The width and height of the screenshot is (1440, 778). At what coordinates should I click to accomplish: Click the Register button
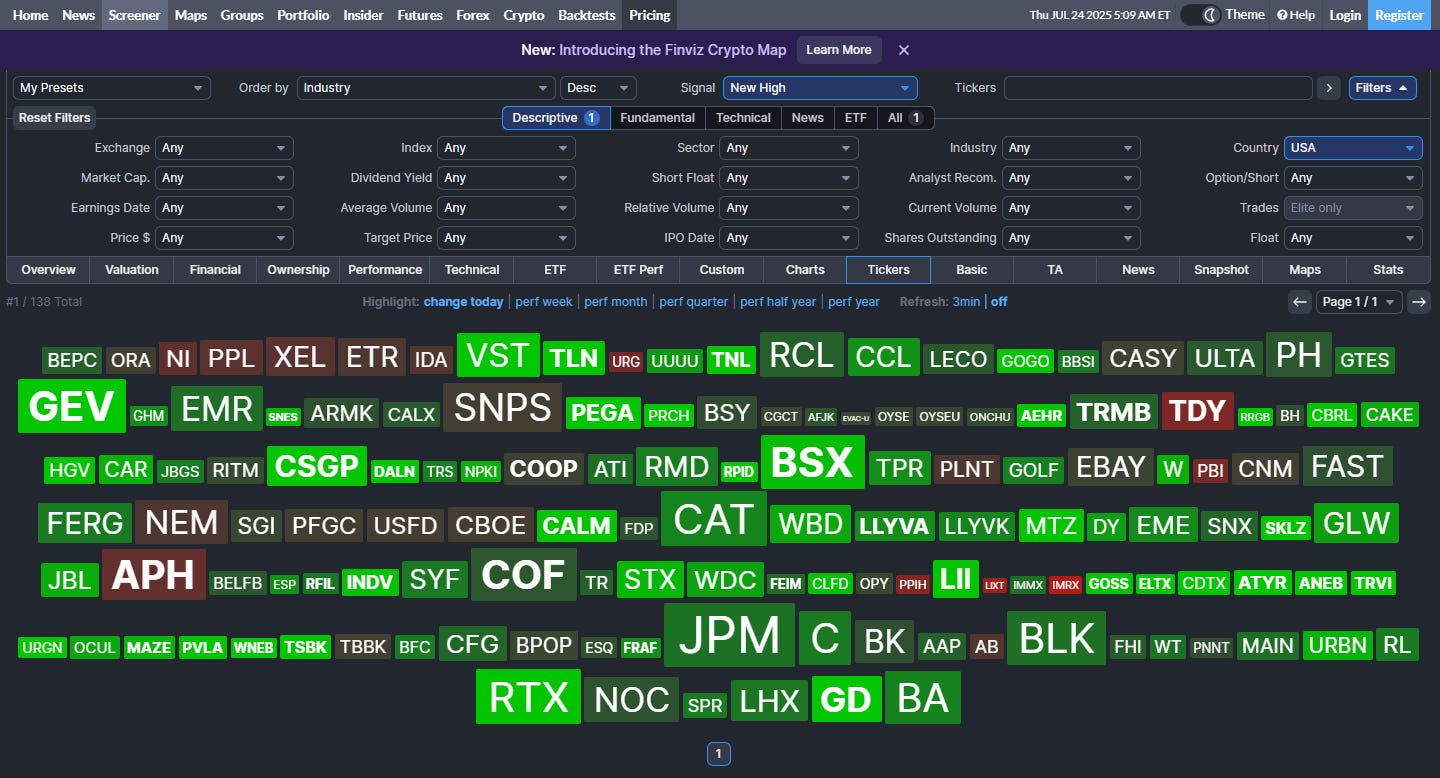[1400, 15]
